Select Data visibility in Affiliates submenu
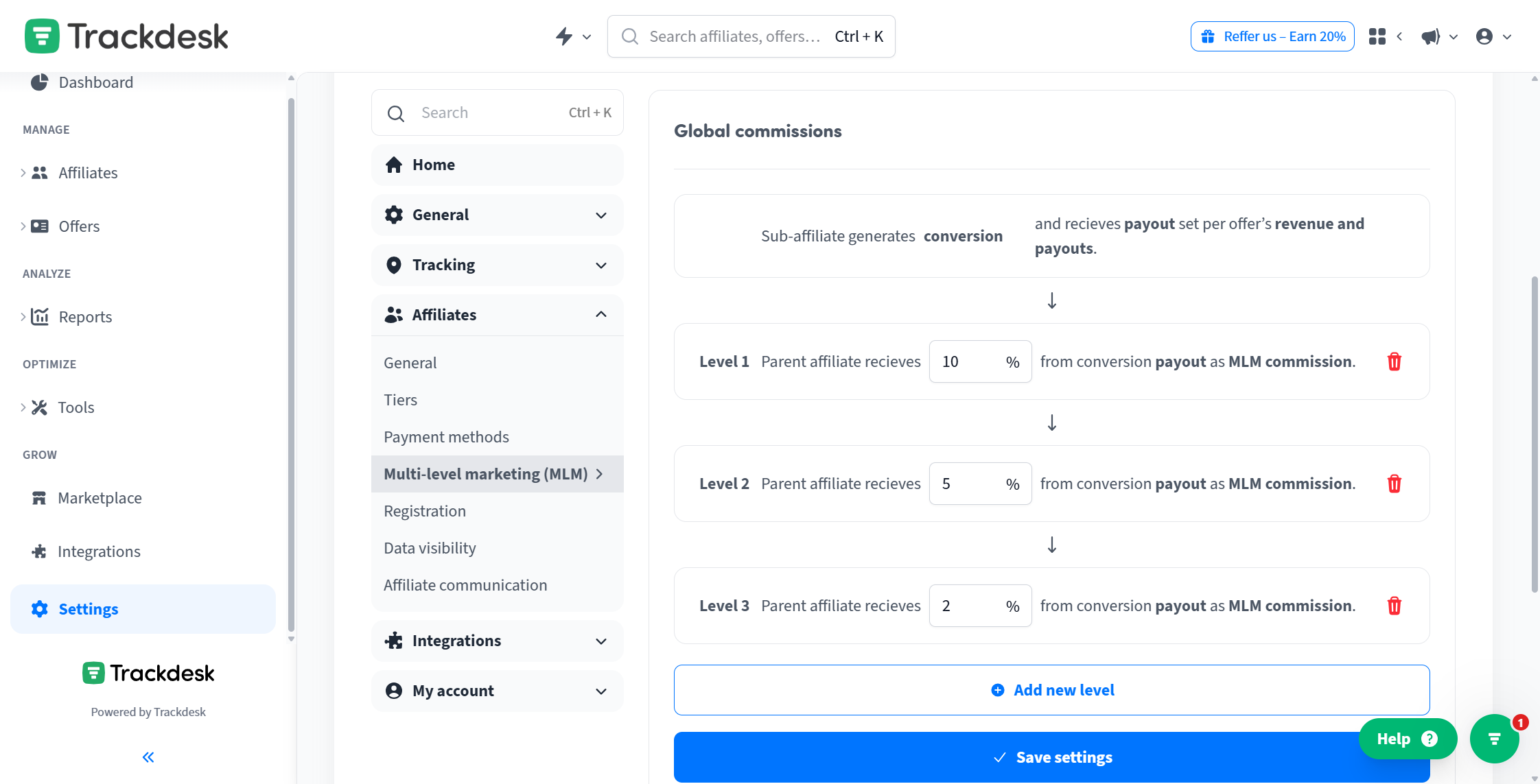1540x784 pixels. [x=430, y=548]
